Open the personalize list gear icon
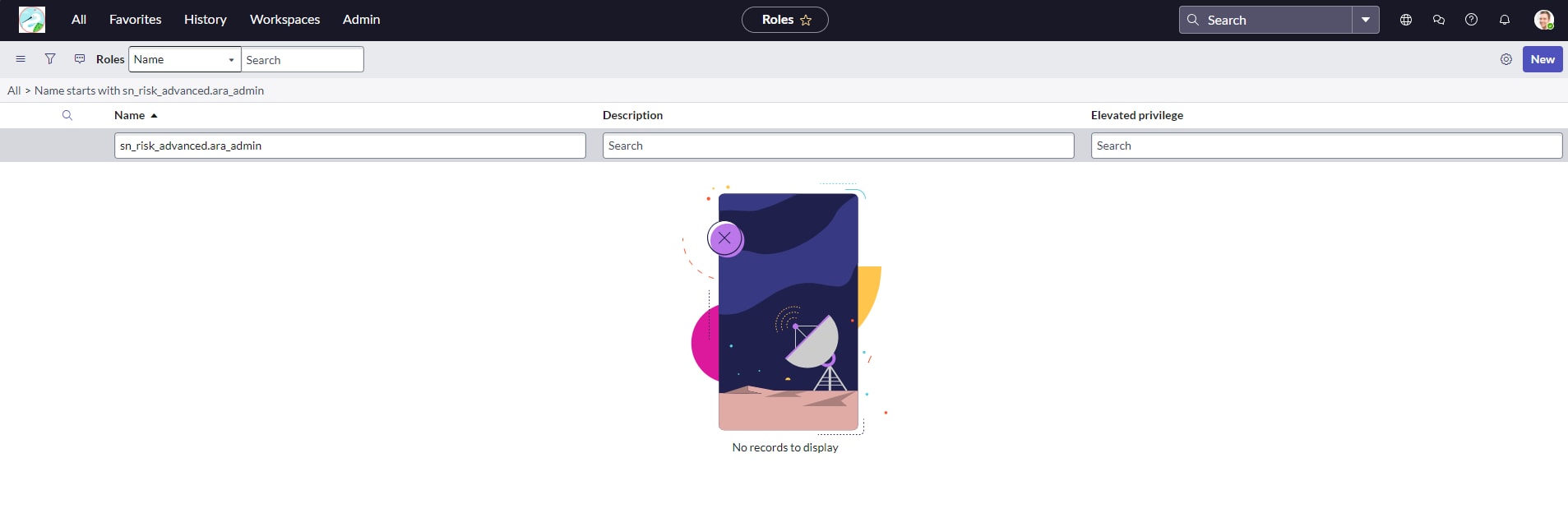 point(1506,59)
